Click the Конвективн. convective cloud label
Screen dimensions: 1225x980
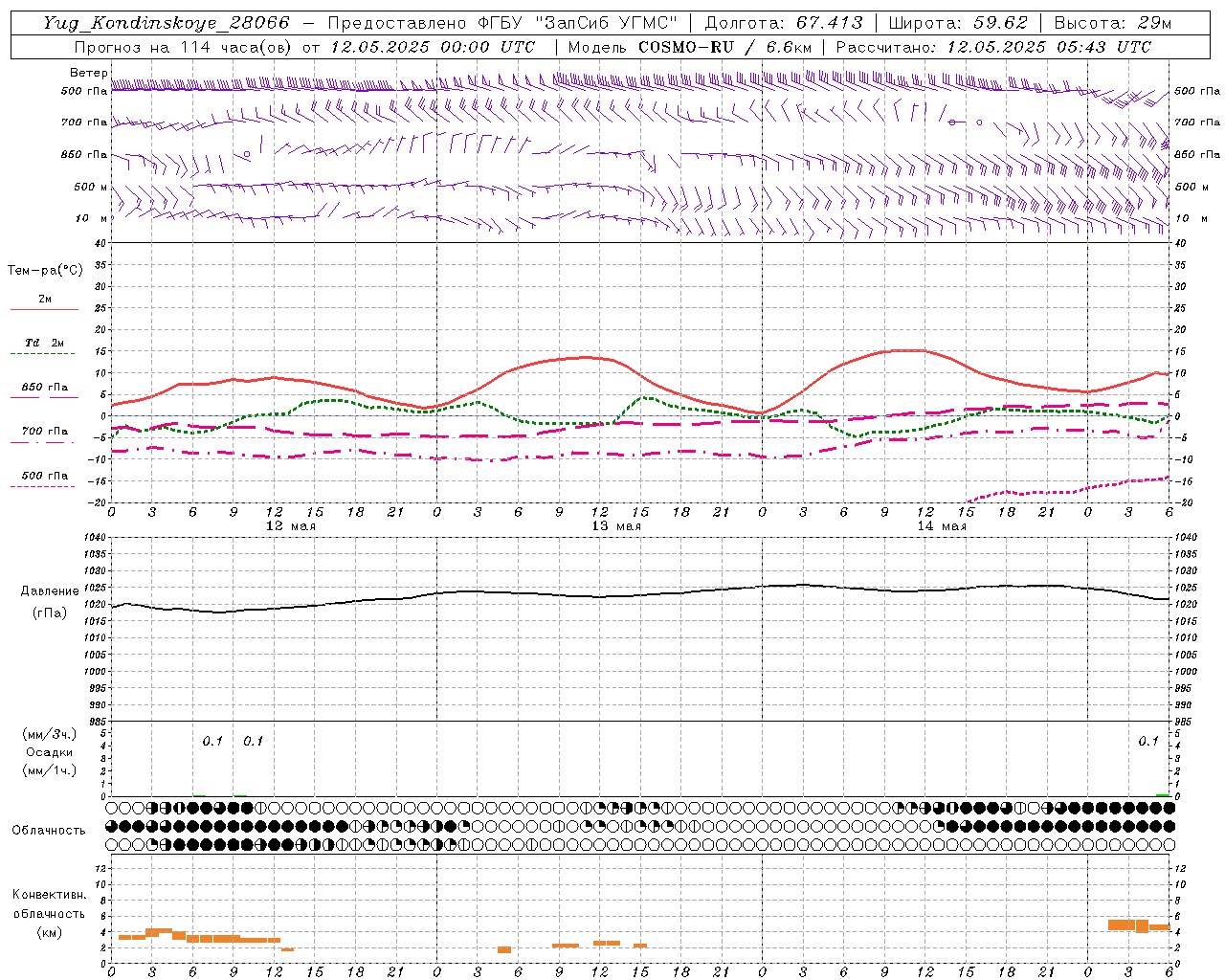point(49,895)
